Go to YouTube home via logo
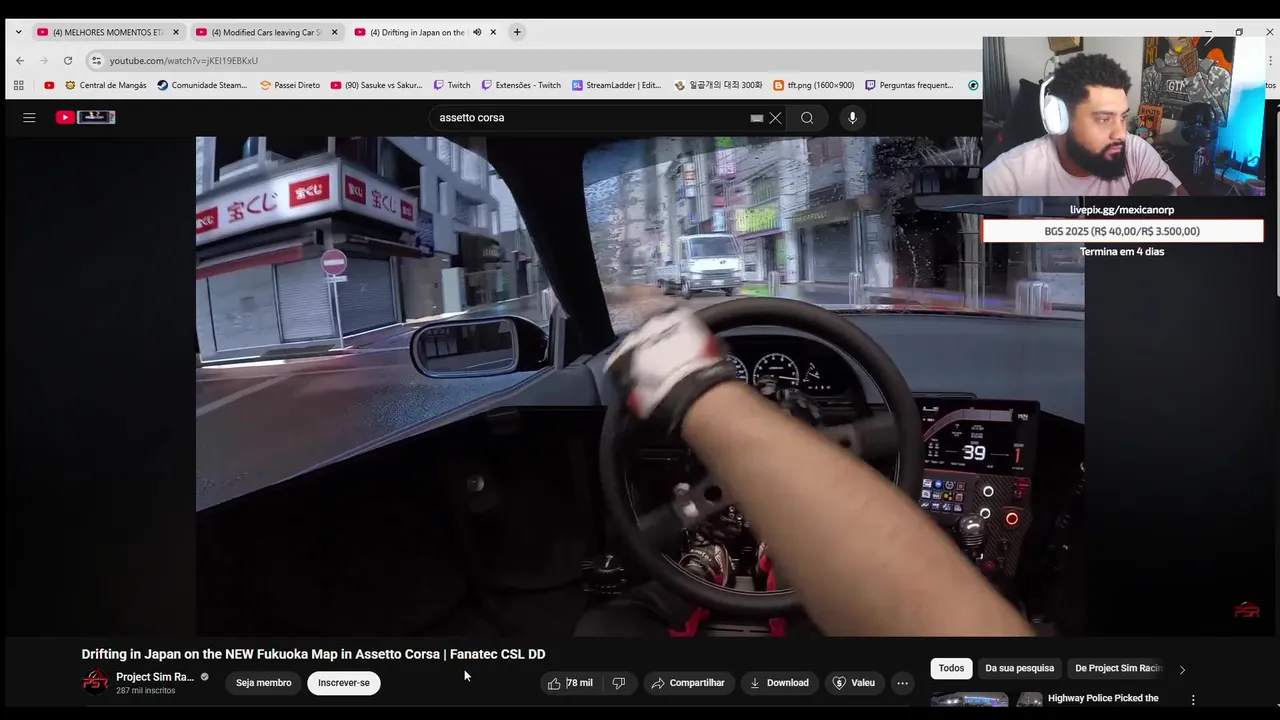The height and width of the screenshot is (720, 1280). [x=85, y=117]
